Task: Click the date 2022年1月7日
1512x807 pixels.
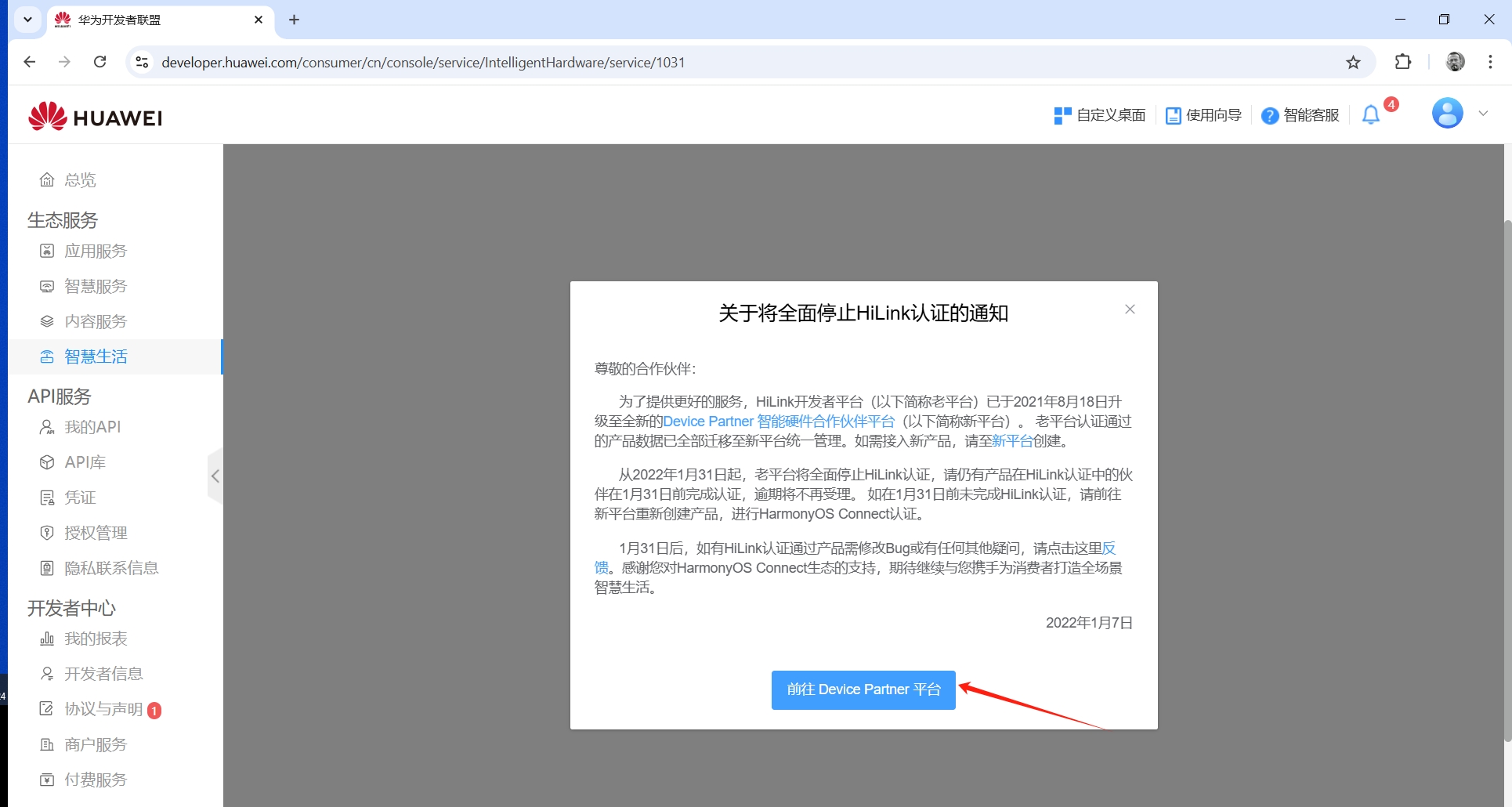Action: point(1089,623)
